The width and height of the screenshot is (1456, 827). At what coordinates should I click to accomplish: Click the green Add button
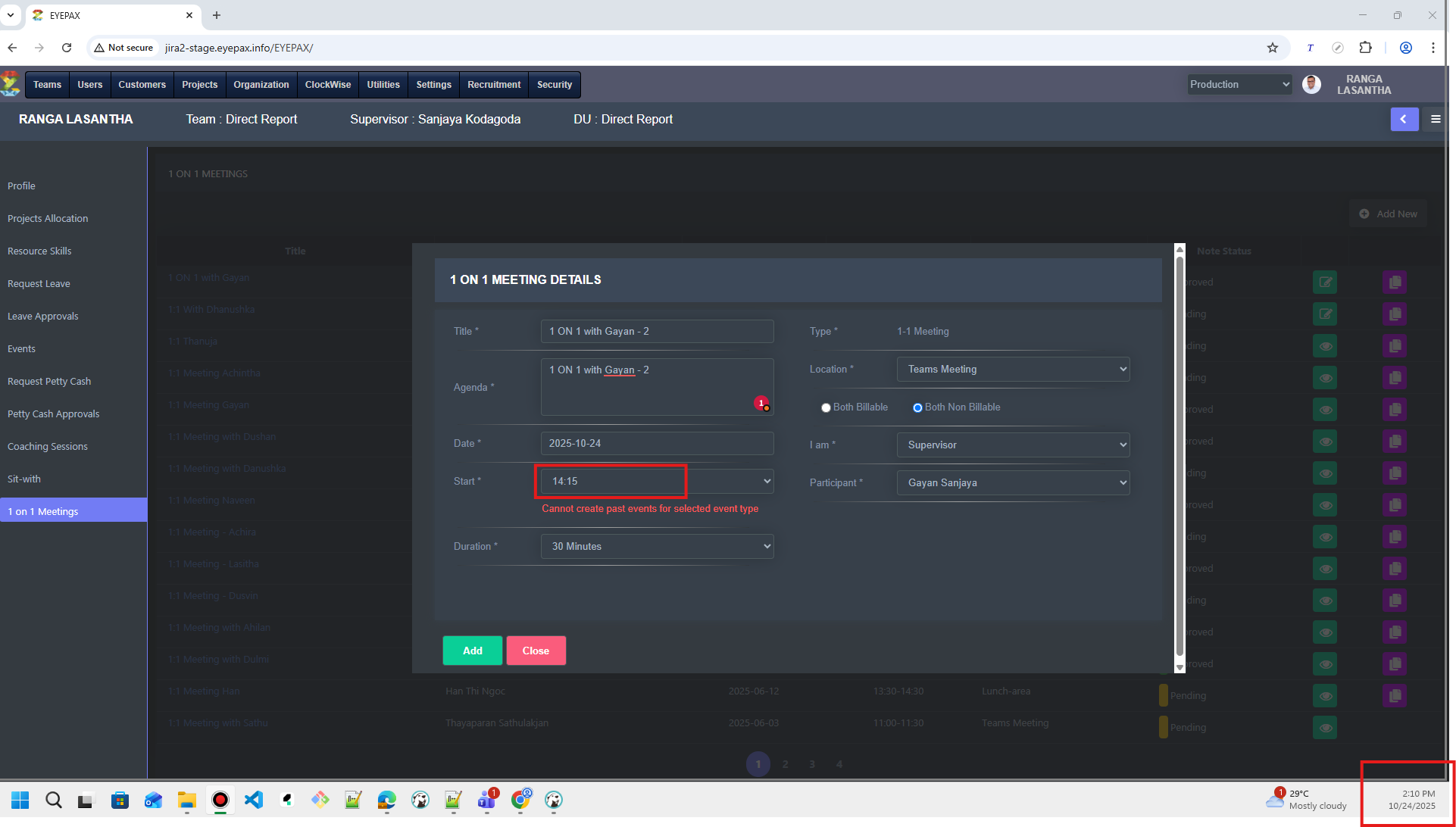pos(472,651)
